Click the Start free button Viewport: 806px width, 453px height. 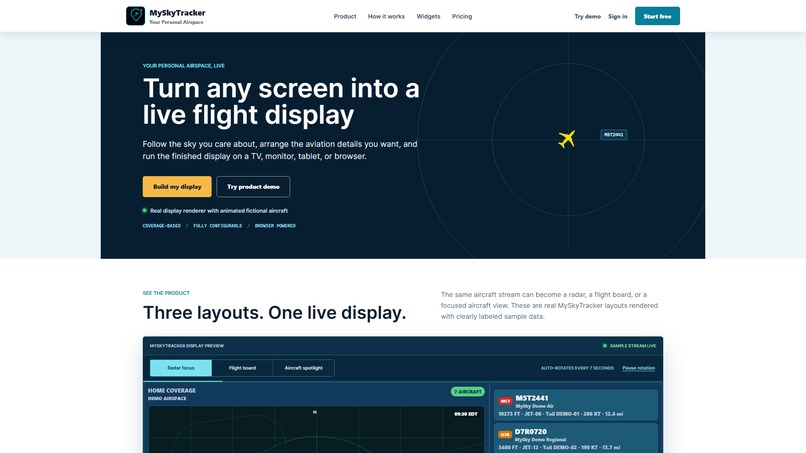[657, 16]
